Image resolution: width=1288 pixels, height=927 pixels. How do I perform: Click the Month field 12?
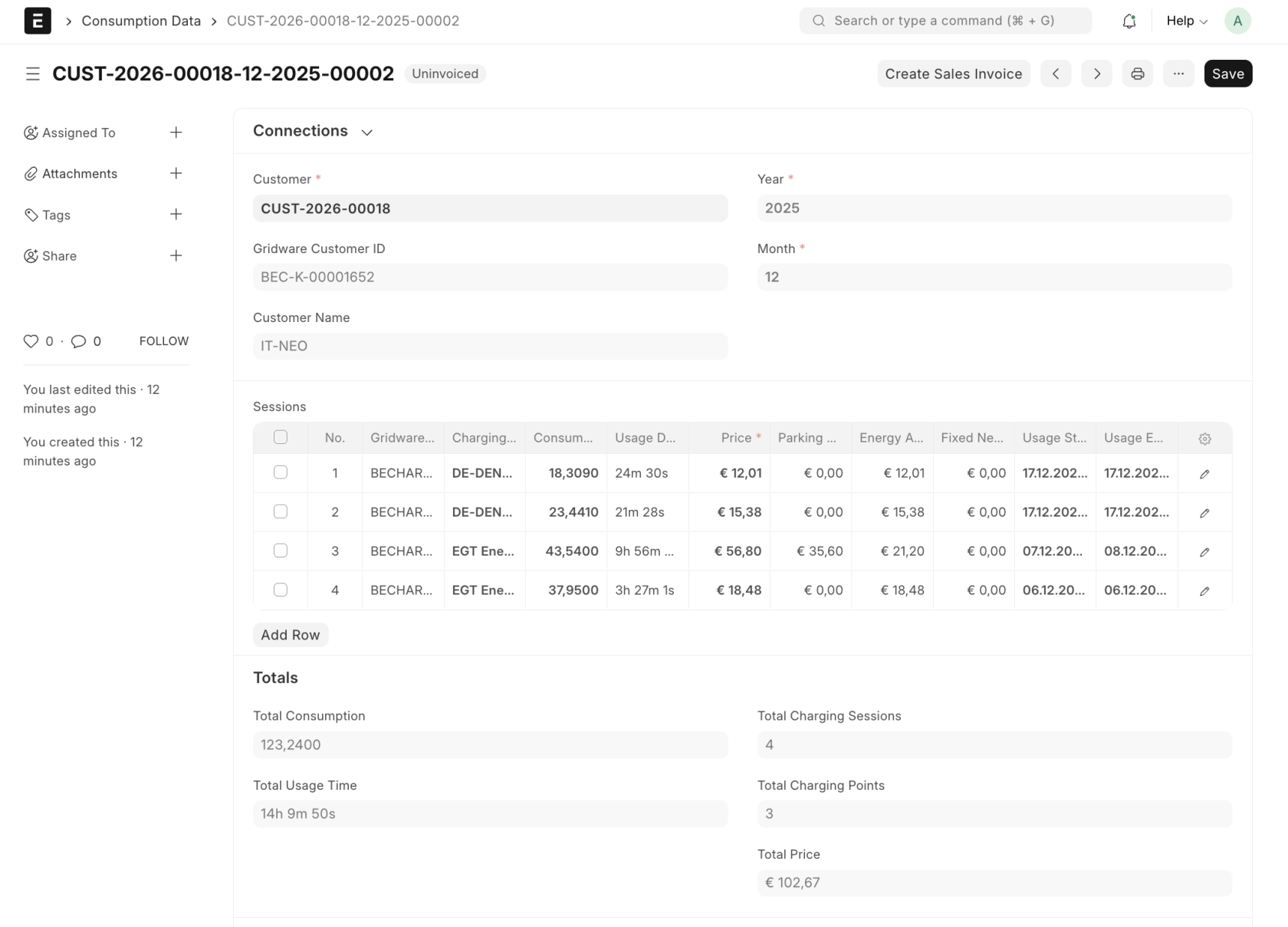tap(994, 278)
